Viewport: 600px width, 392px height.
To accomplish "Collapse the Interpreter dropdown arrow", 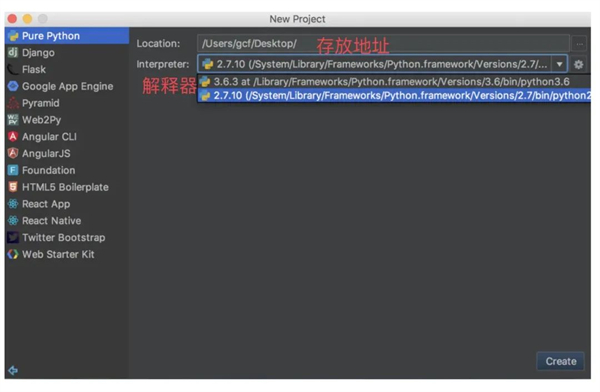I will point(559,64).
